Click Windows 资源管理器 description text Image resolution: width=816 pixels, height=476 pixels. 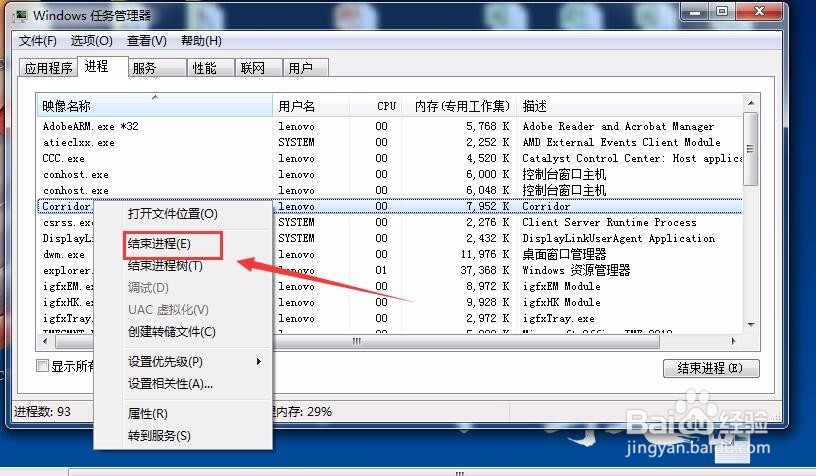click(x=576, y=271)
